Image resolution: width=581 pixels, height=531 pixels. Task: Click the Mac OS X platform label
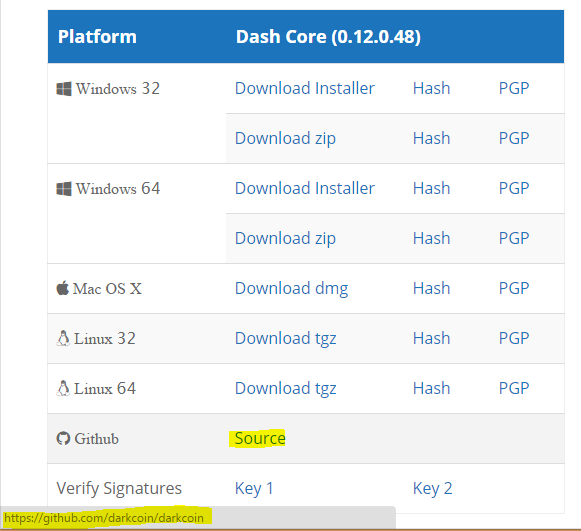tap(107, 289)
